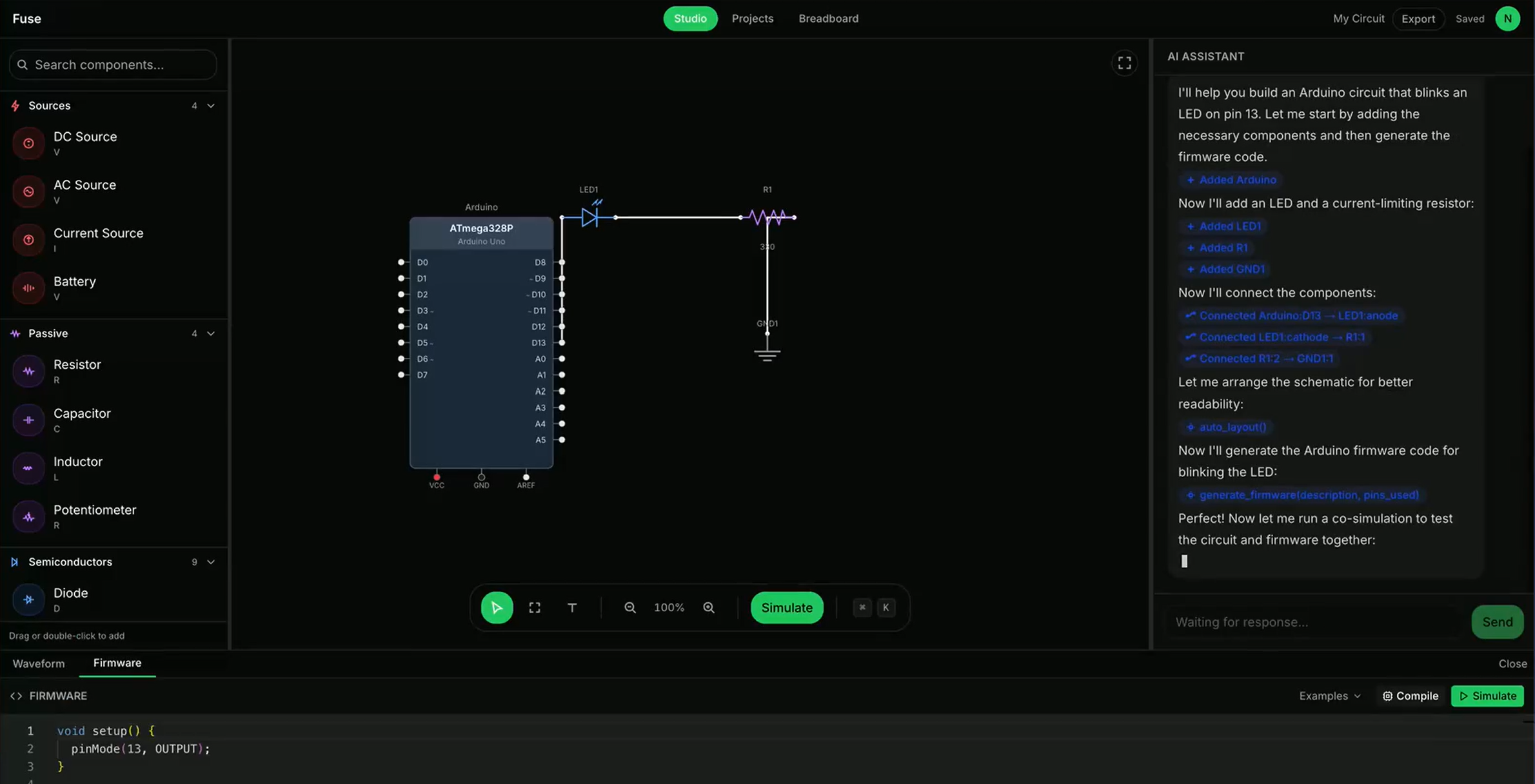Screen dimensions: 1535x784
Task: Open the Projects tab
Action: coord(752,19)
